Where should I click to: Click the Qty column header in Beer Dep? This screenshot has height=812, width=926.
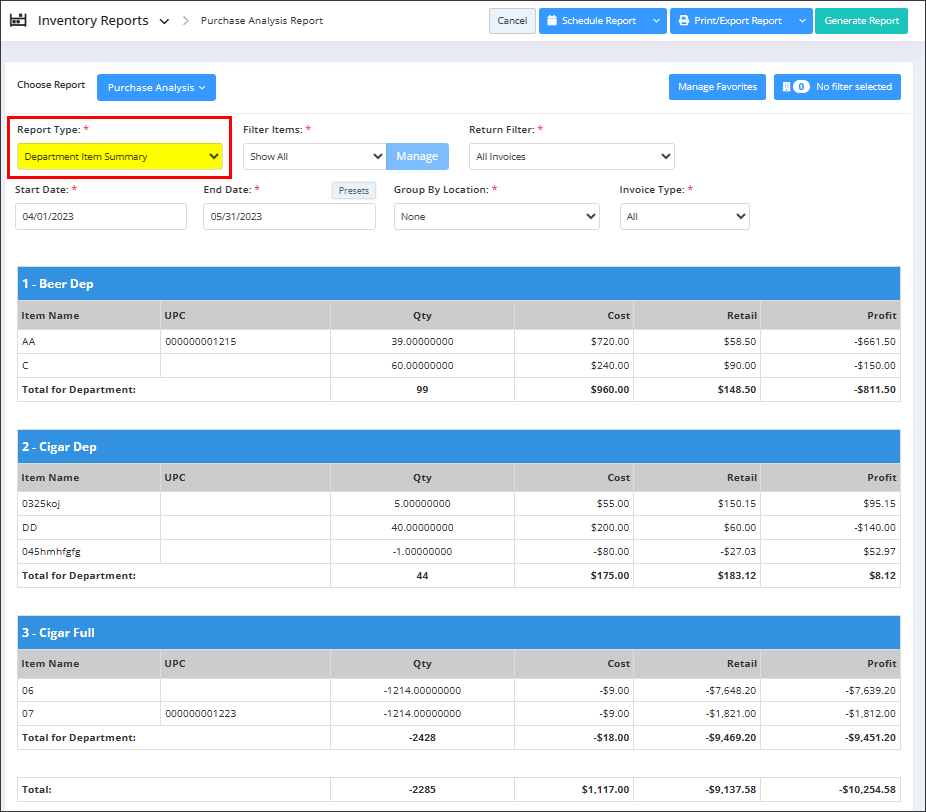422,316
